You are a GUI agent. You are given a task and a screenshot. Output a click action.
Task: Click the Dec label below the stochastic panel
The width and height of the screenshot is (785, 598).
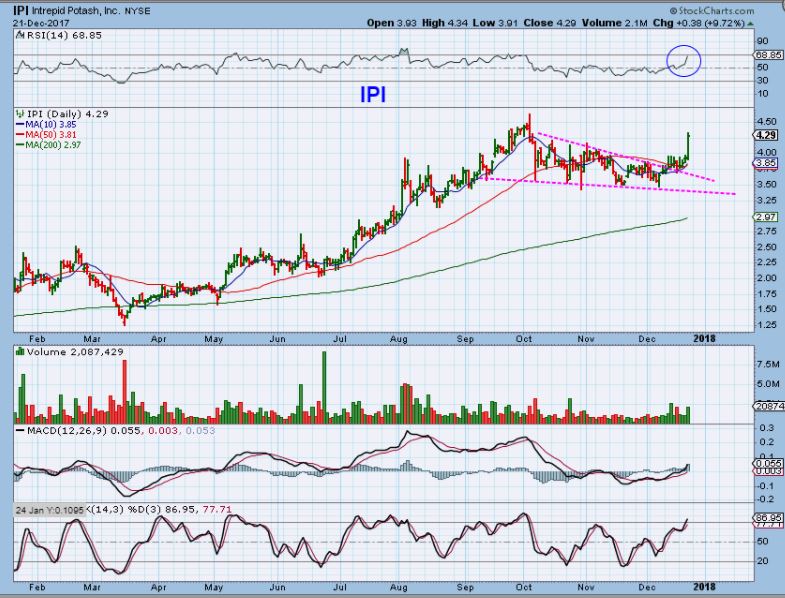(x=646, y=587)
